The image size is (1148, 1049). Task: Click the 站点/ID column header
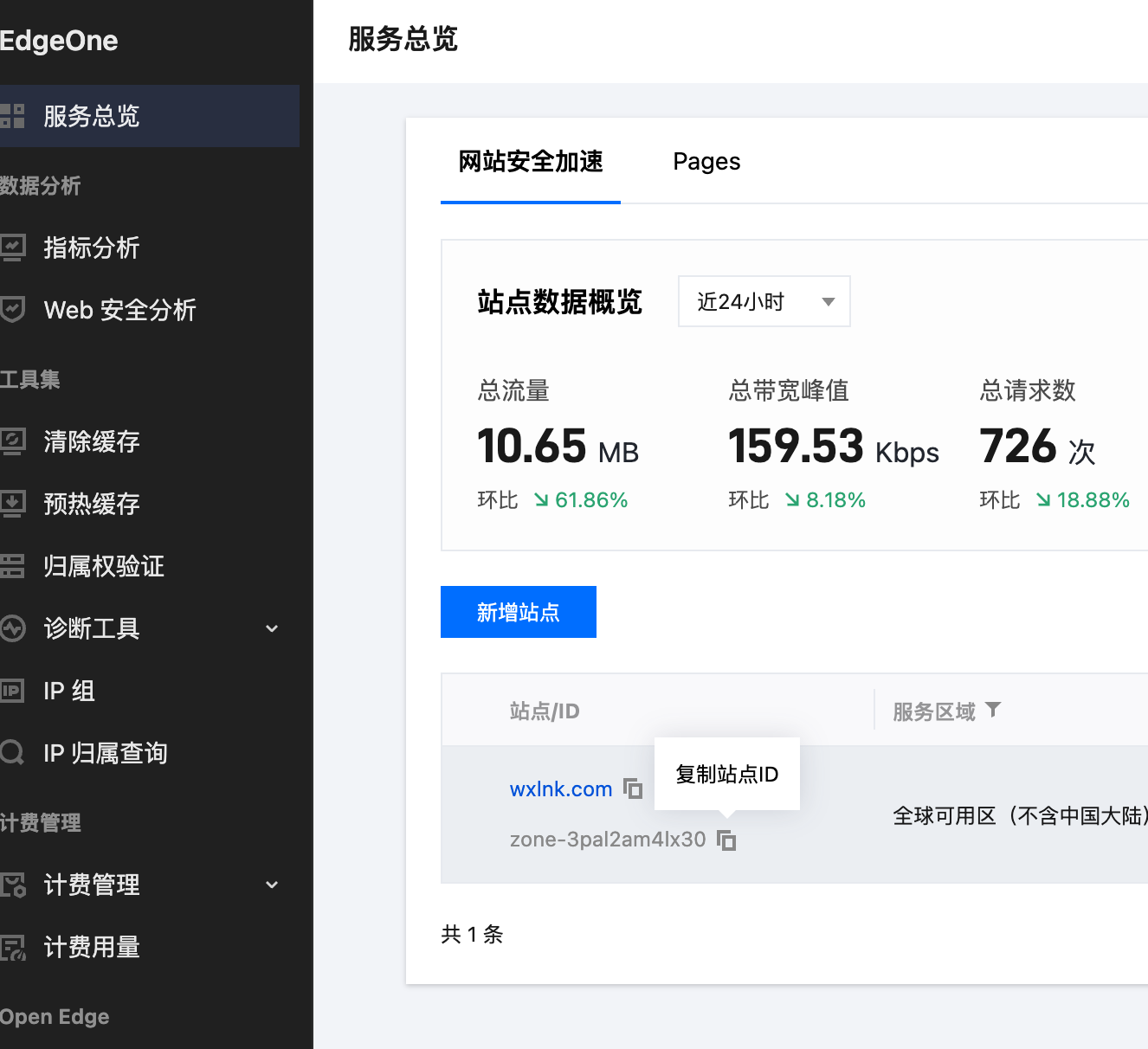click(544, 711)
